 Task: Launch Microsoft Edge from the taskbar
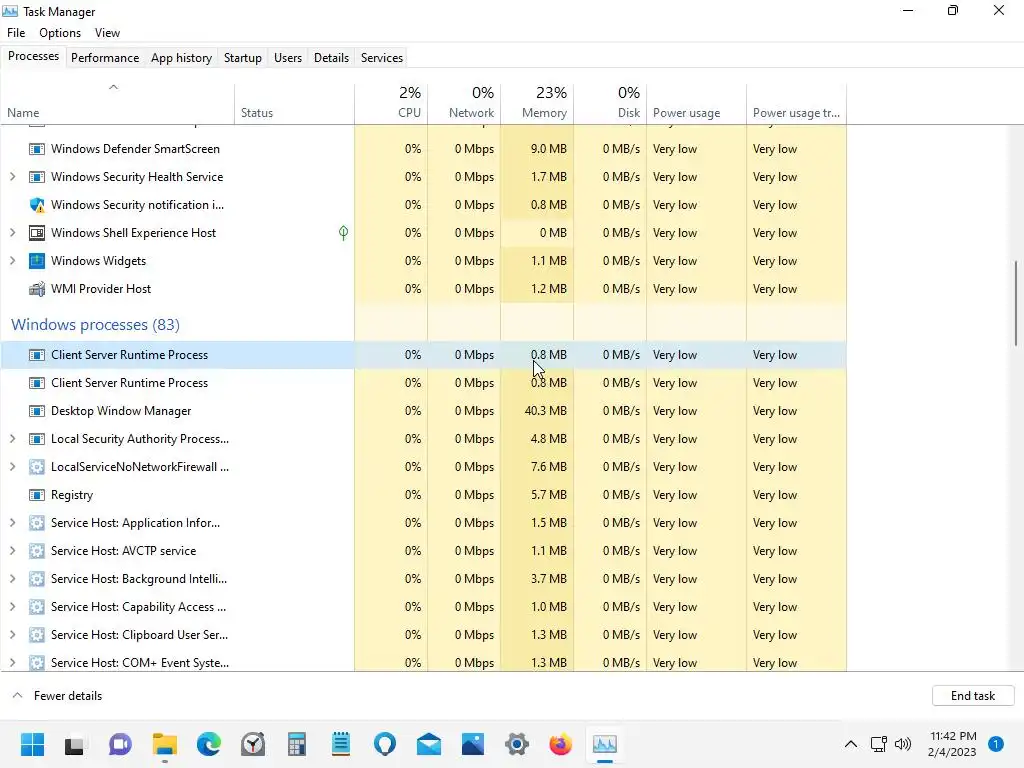tap(209, 744)
